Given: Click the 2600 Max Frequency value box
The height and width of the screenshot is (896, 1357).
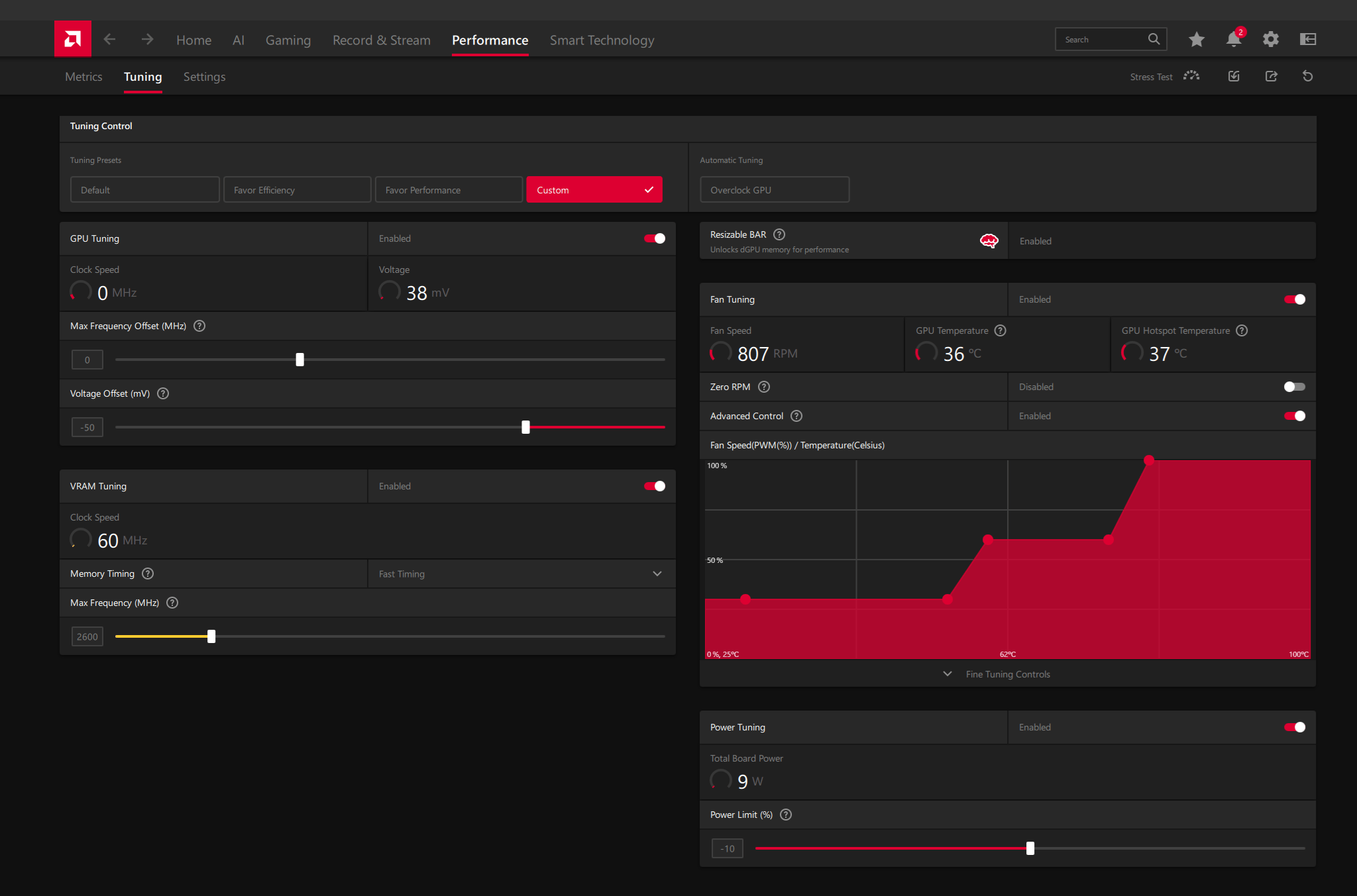Looking at the screenshot, I should pos(87,636).
